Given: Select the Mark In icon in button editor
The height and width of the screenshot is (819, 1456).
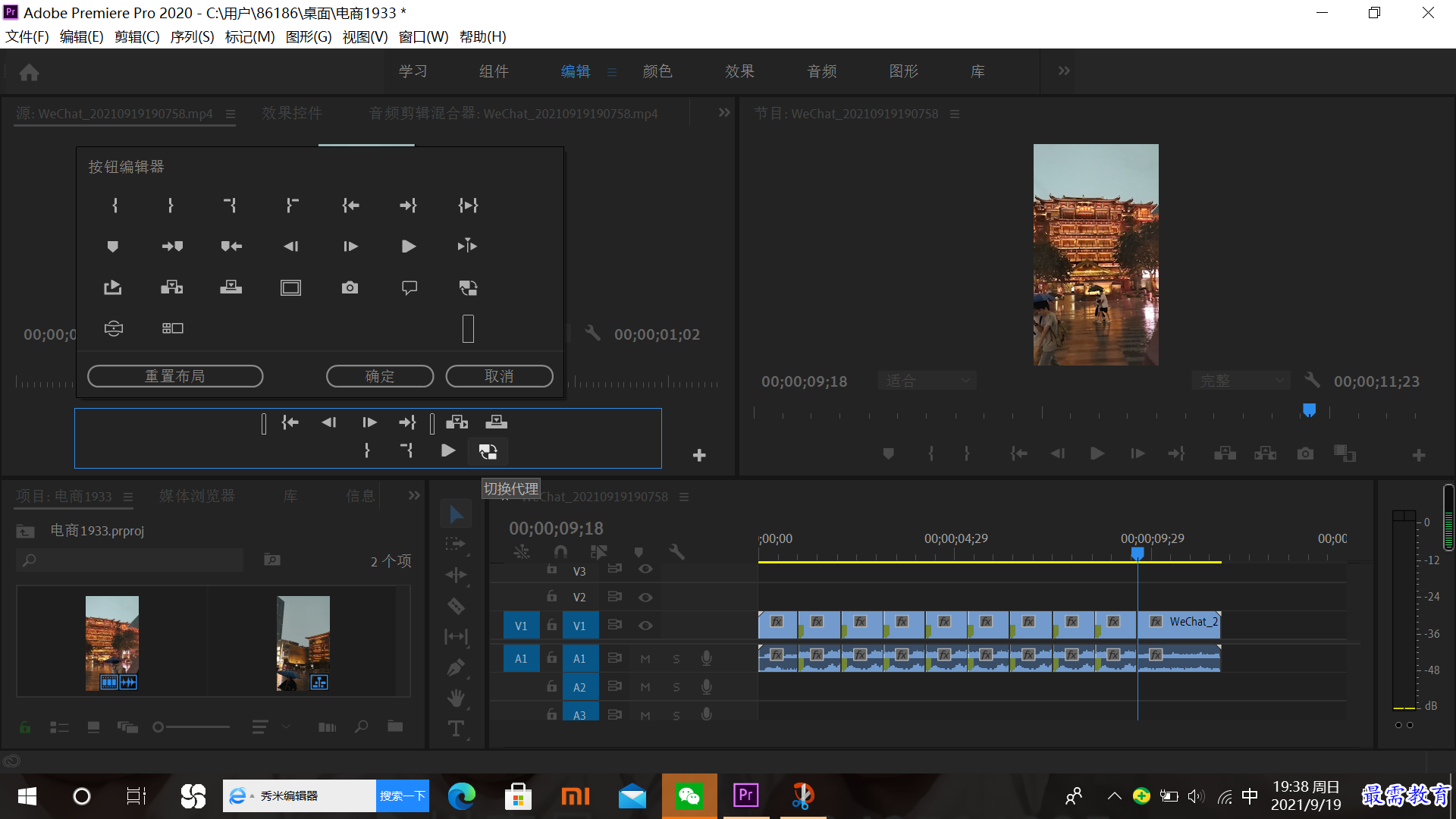Looking at the screenshot, I should (115, 206).
